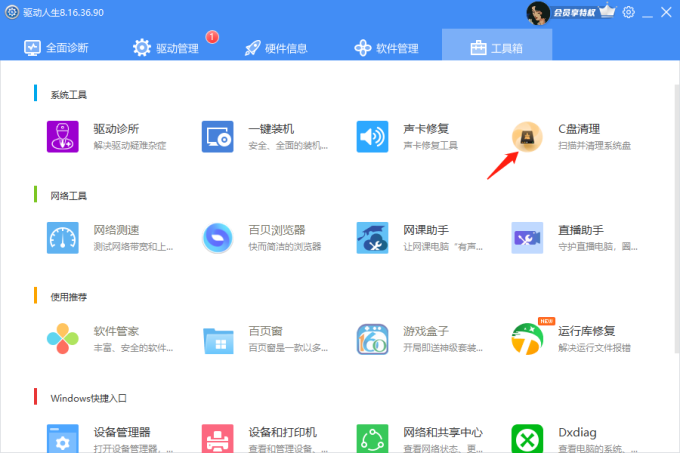Click the 驱动人生 logo icon
This screenshot has height=453, width=680.
click(12, 12)
